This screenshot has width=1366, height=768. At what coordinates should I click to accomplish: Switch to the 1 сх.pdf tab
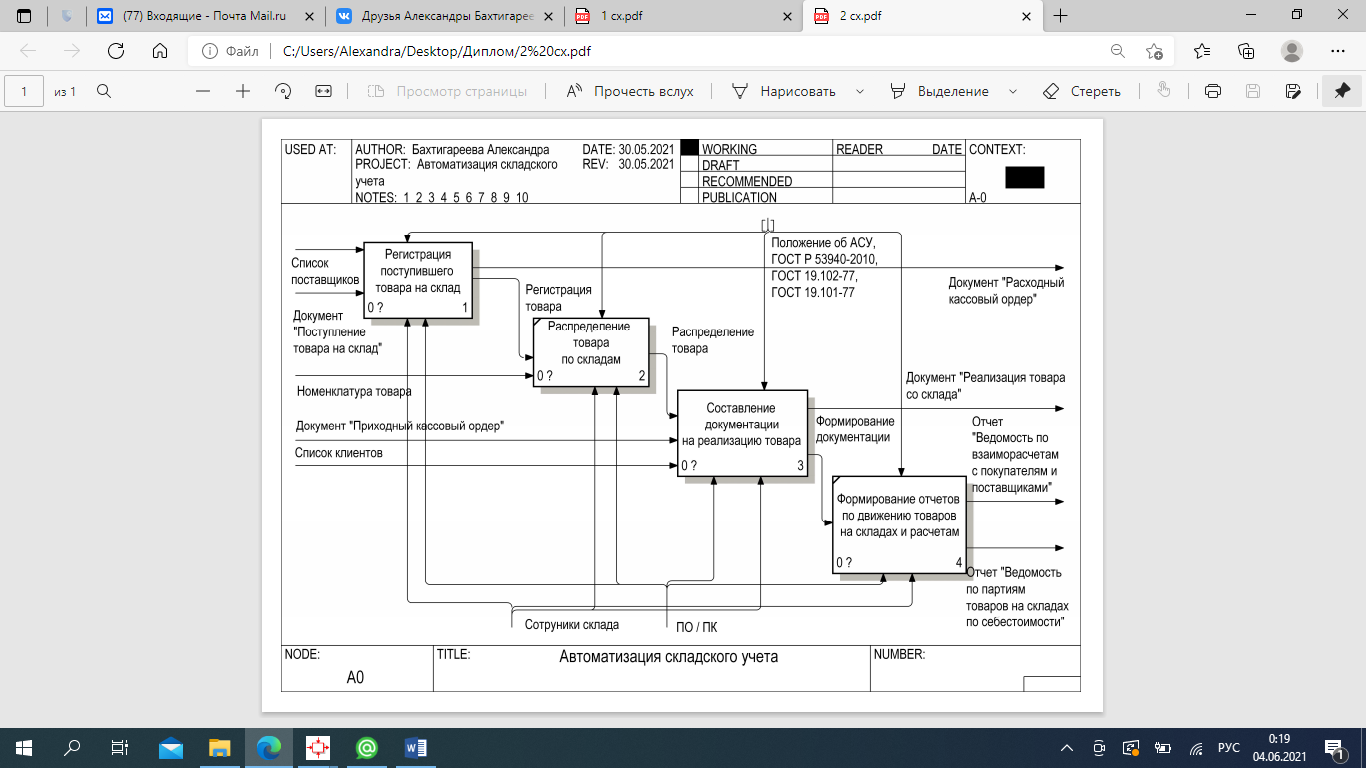pos(684,16)
